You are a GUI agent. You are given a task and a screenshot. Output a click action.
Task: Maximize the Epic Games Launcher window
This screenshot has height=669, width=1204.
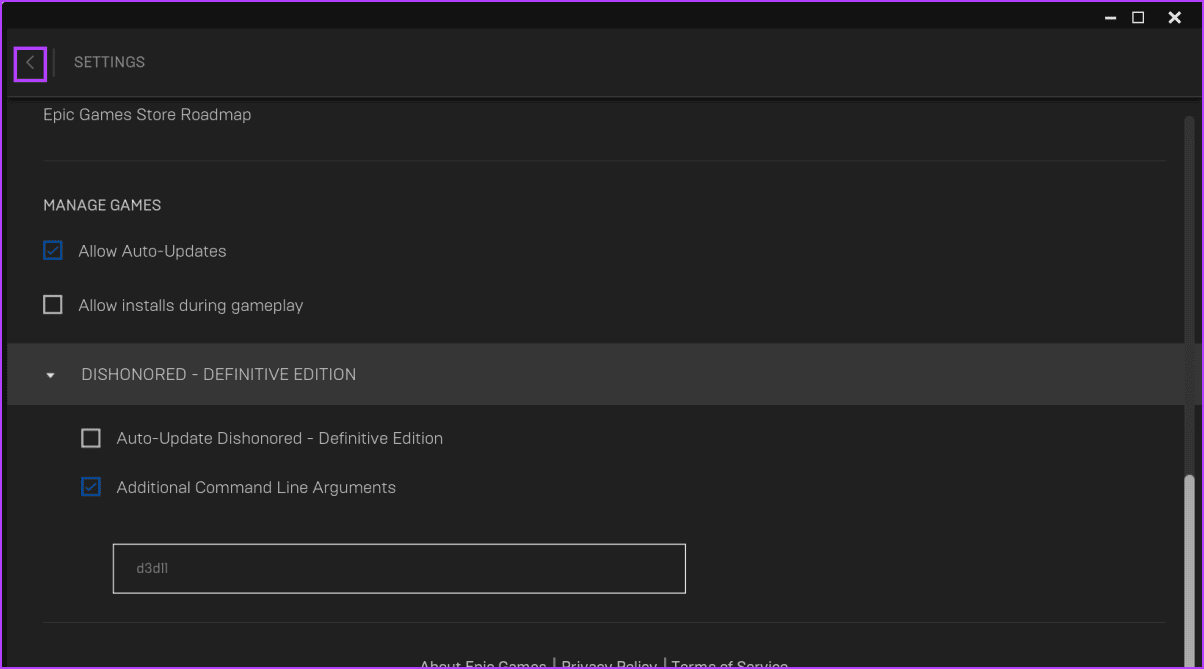[x=1138, y=17]
